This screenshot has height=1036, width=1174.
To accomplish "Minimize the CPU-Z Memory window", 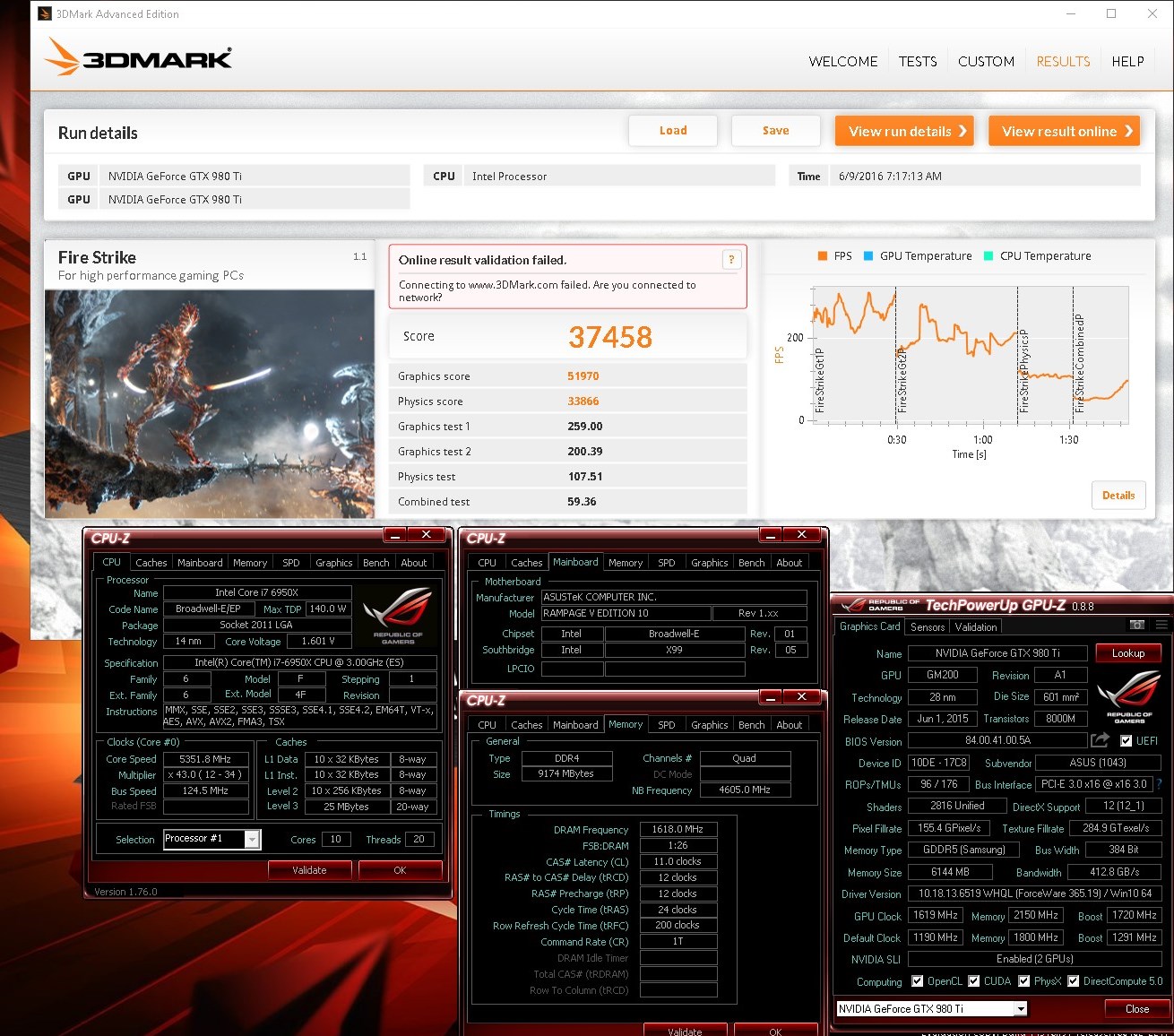I will [771, 697].
